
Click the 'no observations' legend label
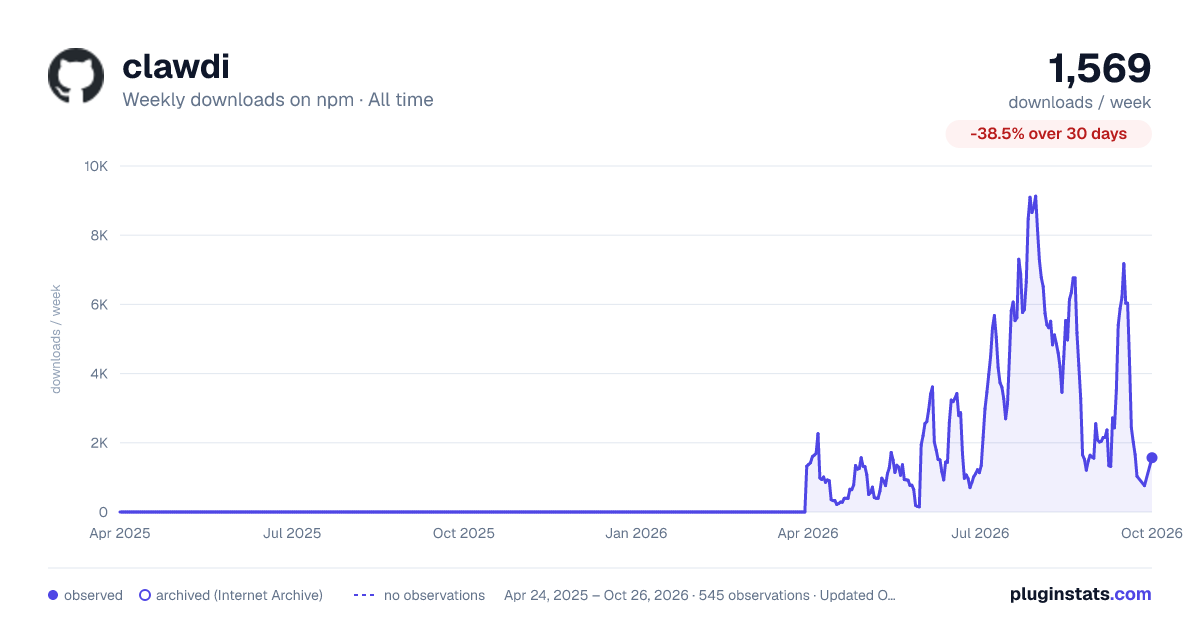(x=434, y=595)
